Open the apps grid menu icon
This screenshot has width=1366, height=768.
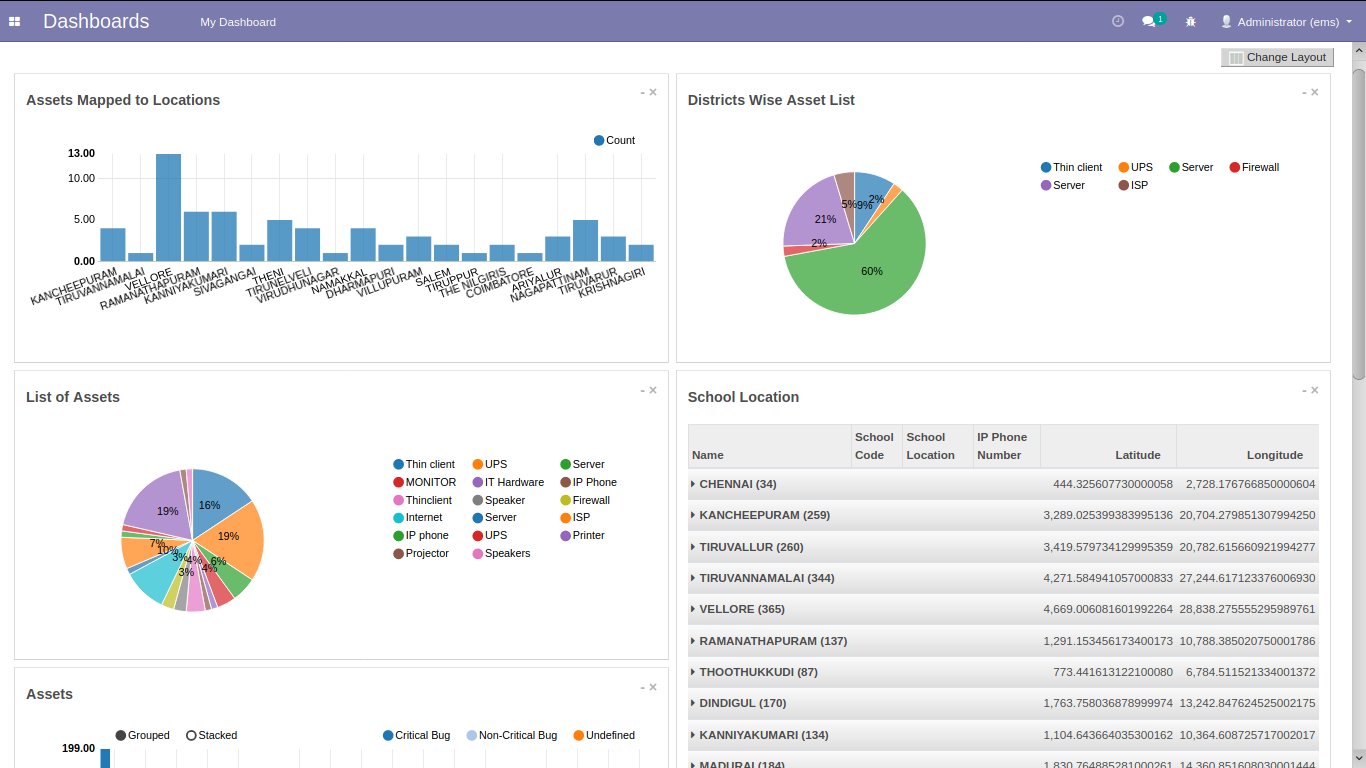(x=15, y=21)
